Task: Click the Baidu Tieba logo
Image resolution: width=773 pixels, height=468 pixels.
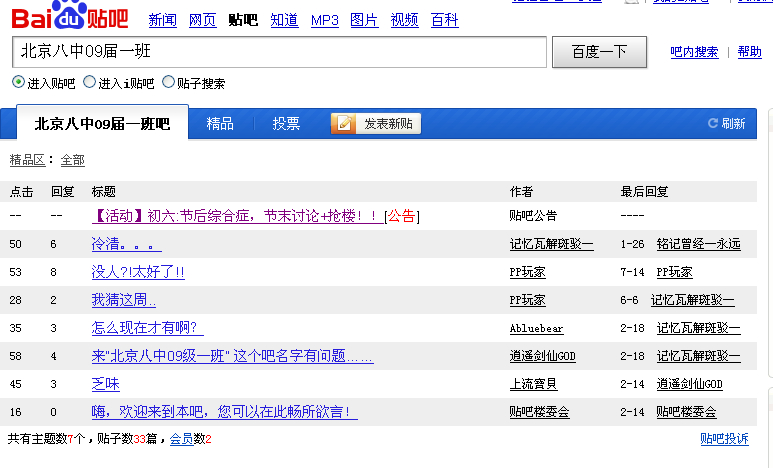Action: point(70,15)
